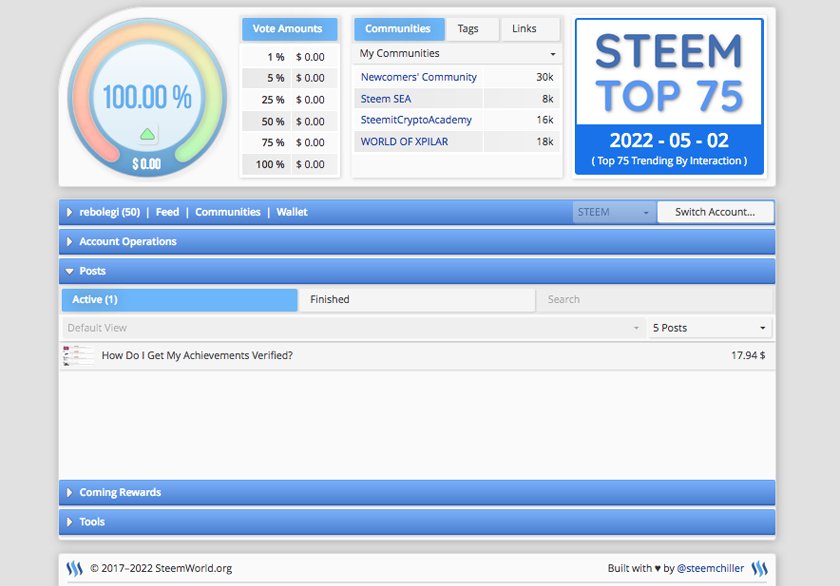The image size is (840, 586).
Task: Select the Communities tab in the top panel
Action: pyautogui.click(x=399, y=29)
